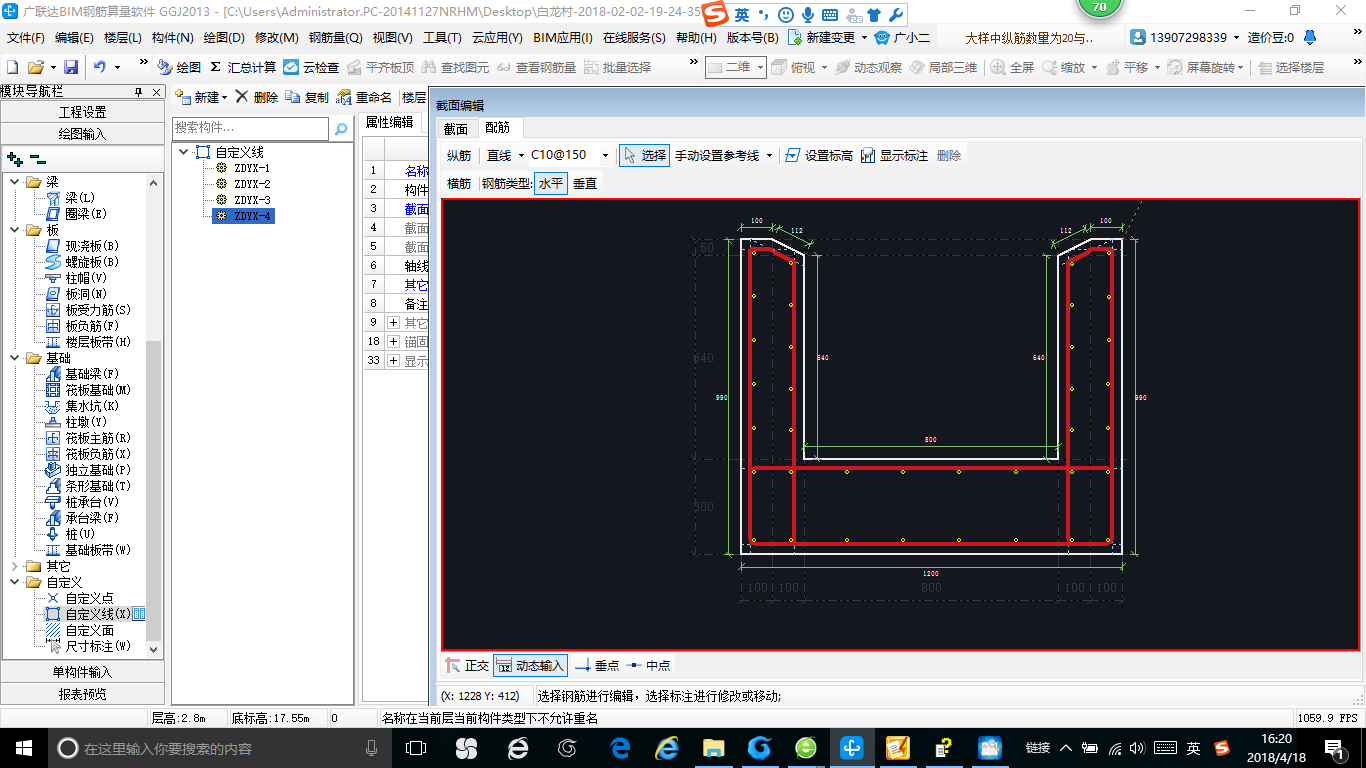Click the navigation tree vertical scrollbar
This screenshot has height=768, width=1366.
pyautogui.click(x=154, y=490)
